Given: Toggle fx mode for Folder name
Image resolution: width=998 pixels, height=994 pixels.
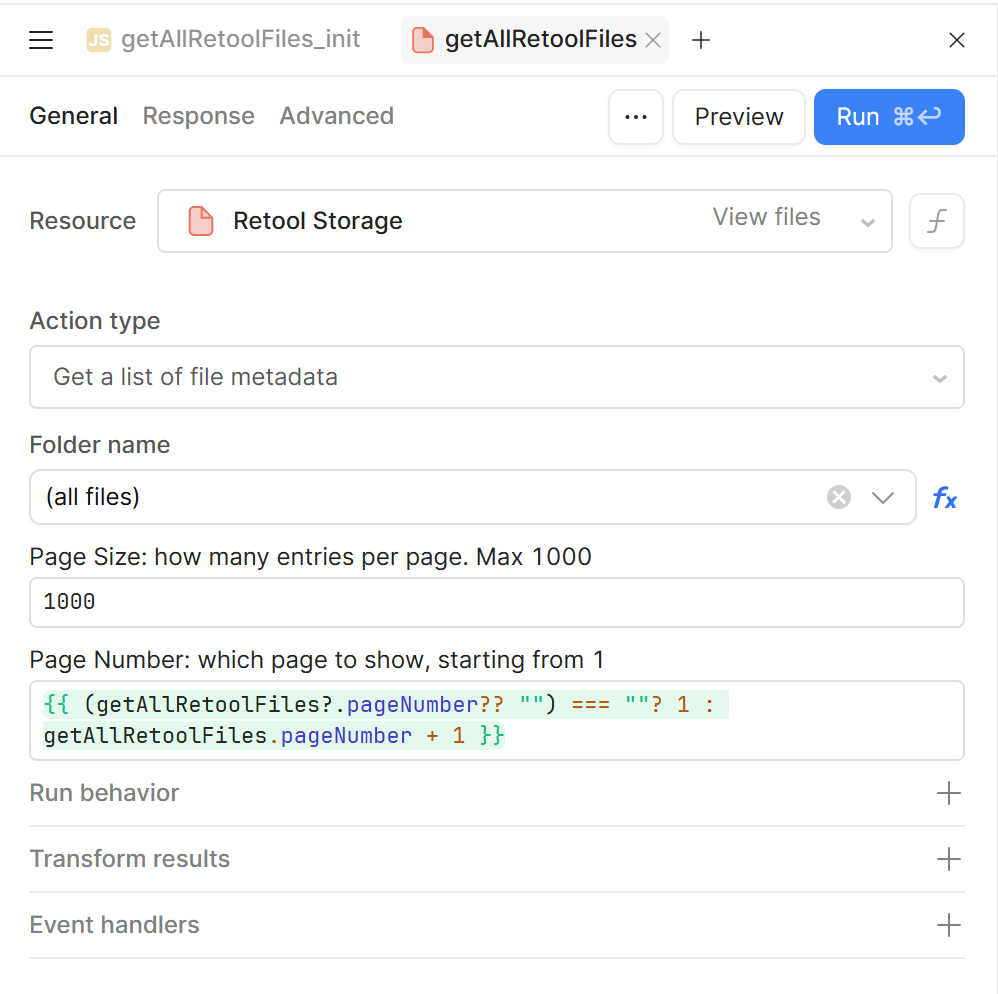Looking at the screenshot, I should coord(945,498).
